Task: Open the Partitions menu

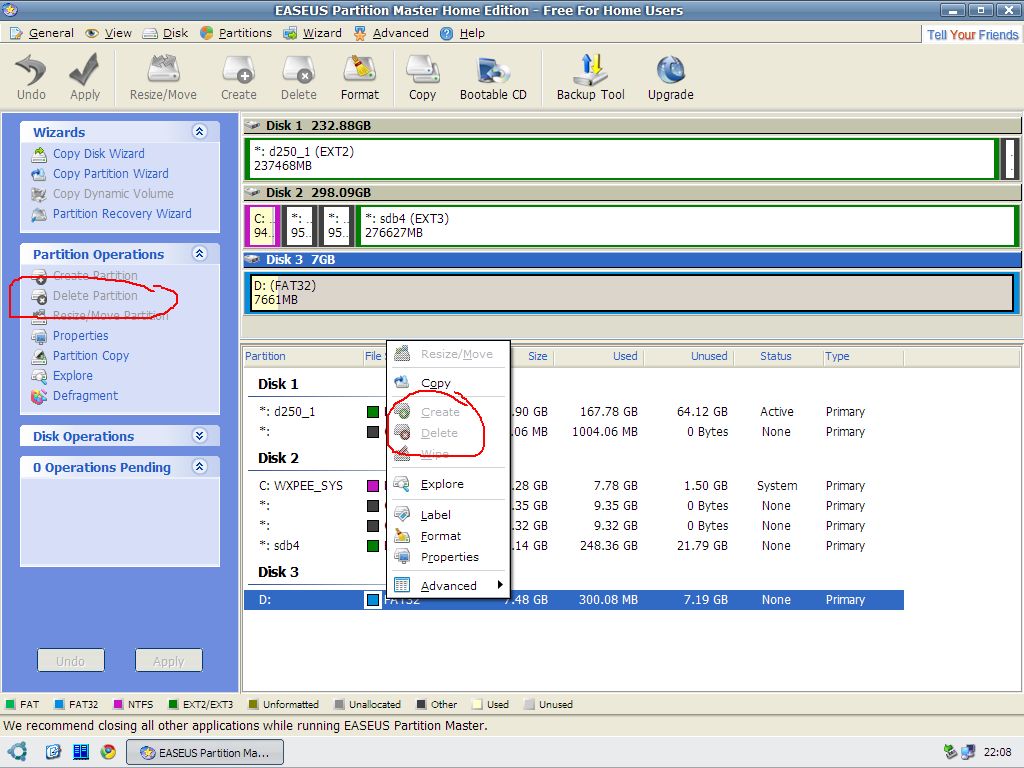Action: pyautogui.click(x=236, y=33)
